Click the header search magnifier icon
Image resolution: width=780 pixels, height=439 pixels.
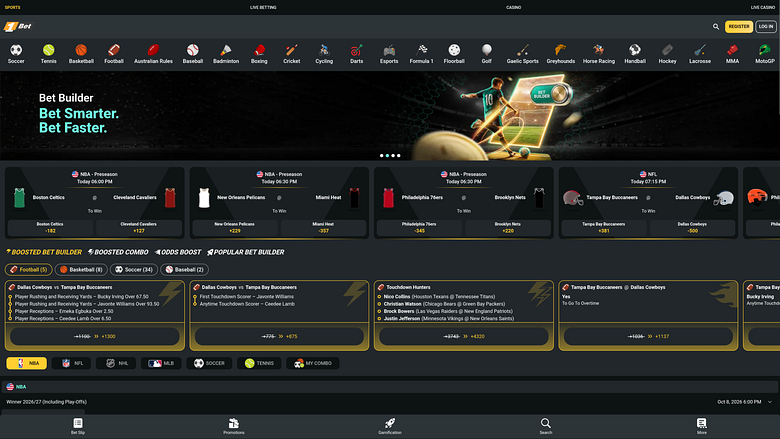coord(716,26)
